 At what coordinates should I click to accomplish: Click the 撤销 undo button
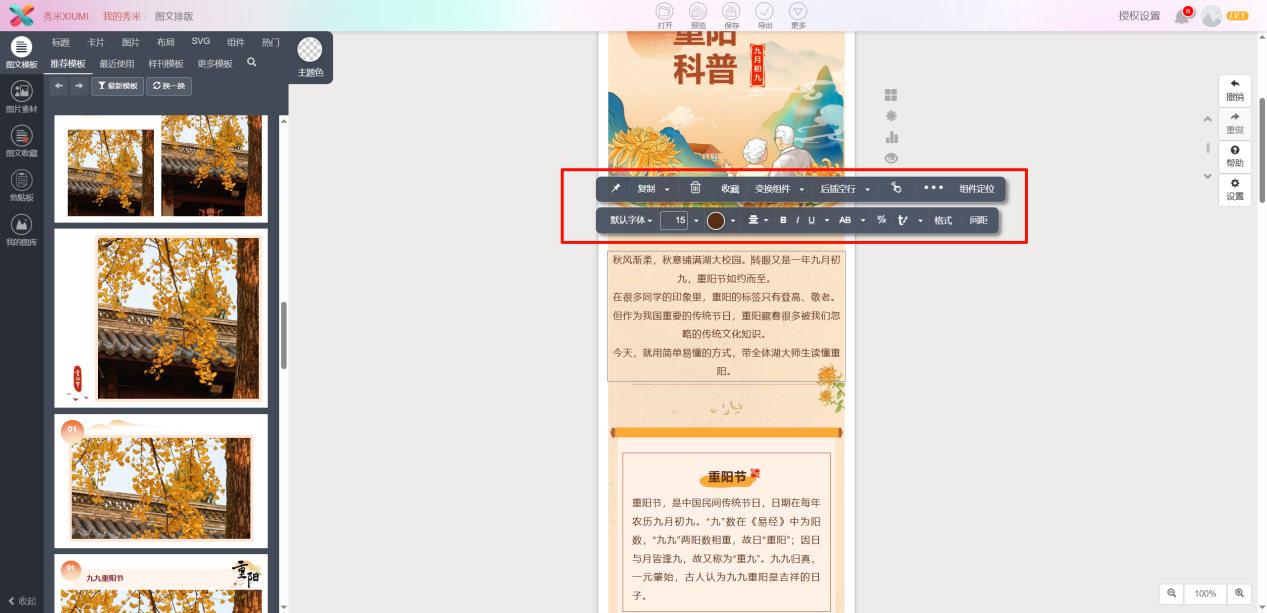click(1235, 90)
